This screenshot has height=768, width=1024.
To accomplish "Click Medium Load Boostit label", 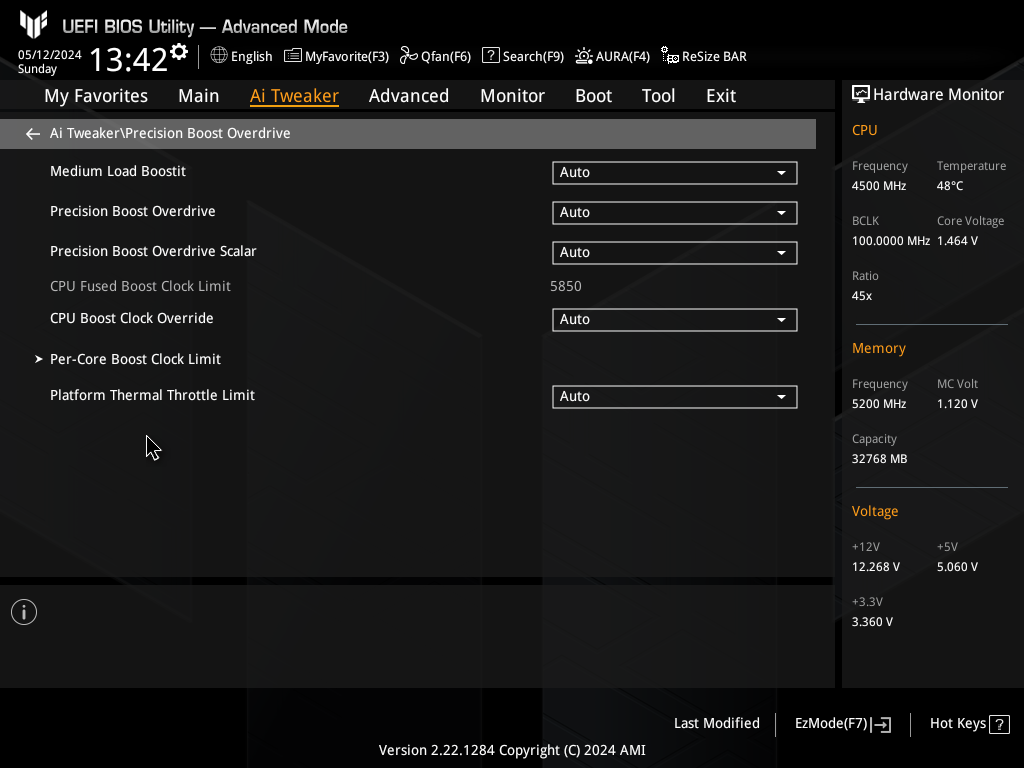I will (118, 171).
